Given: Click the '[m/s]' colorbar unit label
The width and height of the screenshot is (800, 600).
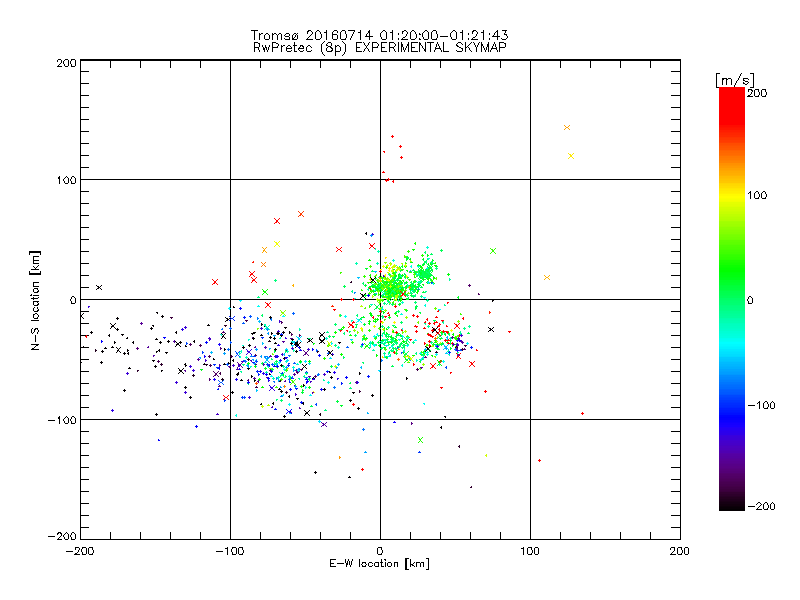Looking at the screenshot, I should pos(735,80).
